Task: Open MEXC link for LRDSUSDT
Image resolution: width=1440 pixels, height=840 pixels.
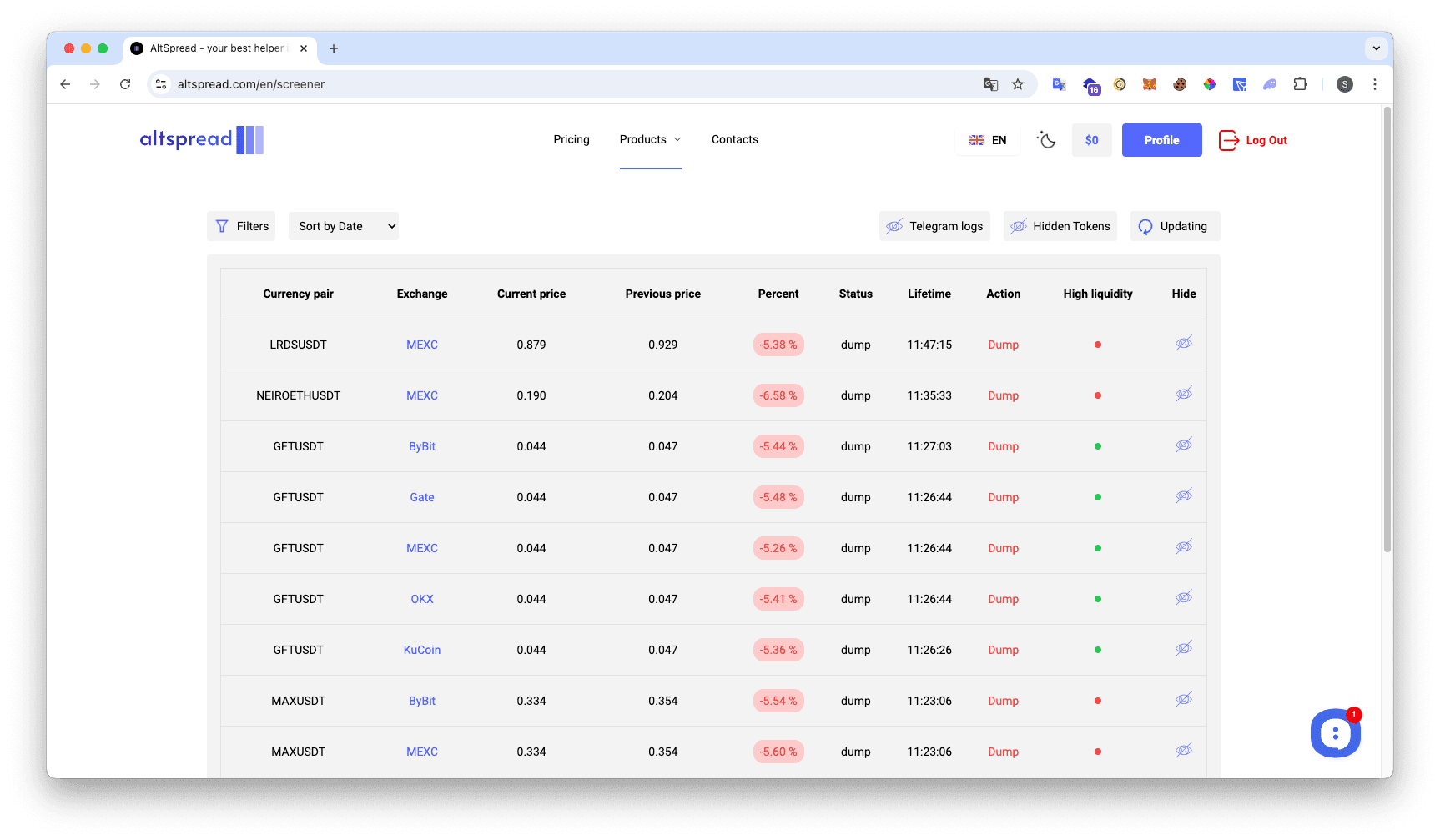Action: click(x=422, y=345)
